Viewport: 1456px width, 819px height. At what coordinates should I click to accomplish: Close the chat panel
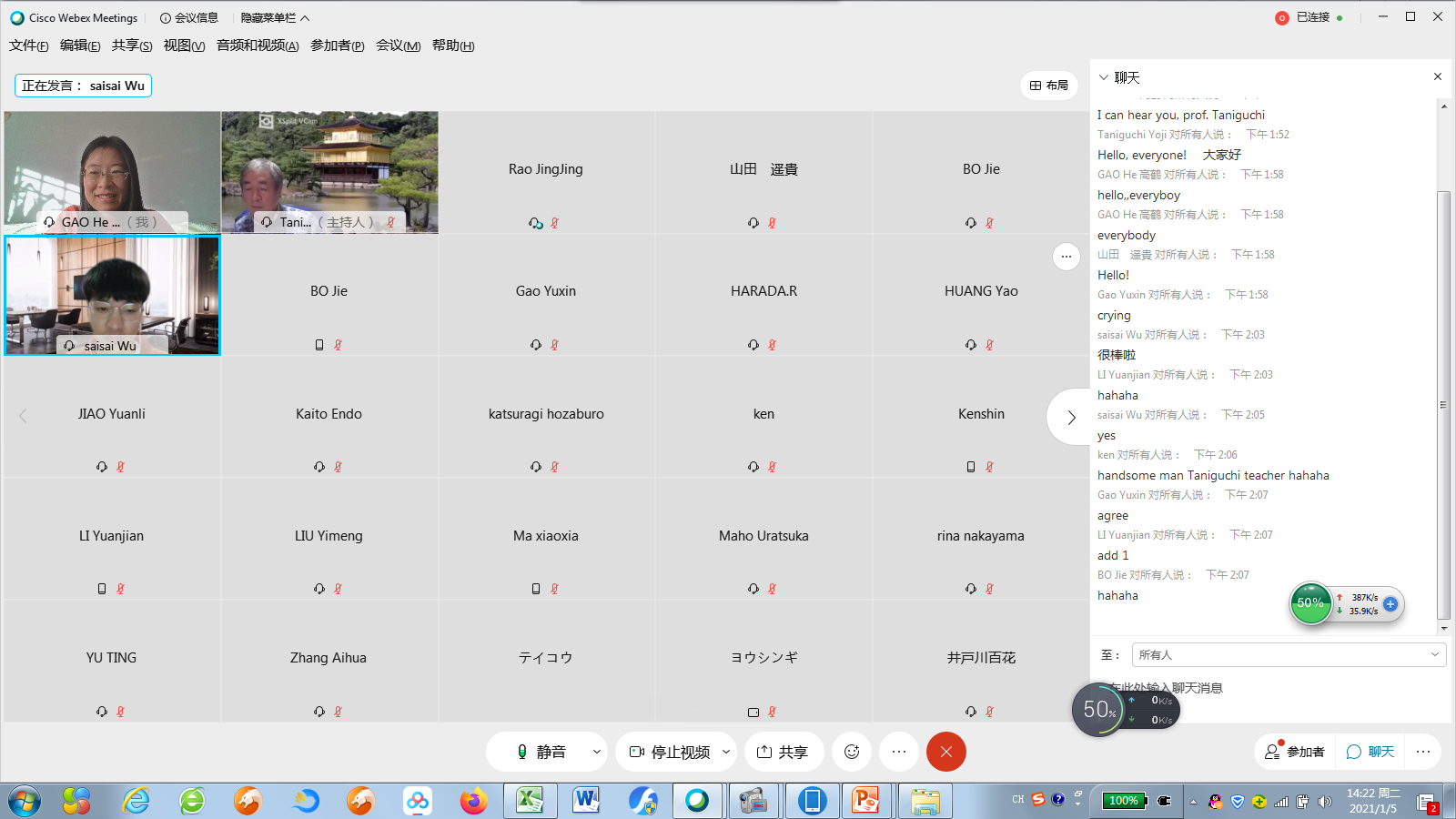coord(1438,77)
